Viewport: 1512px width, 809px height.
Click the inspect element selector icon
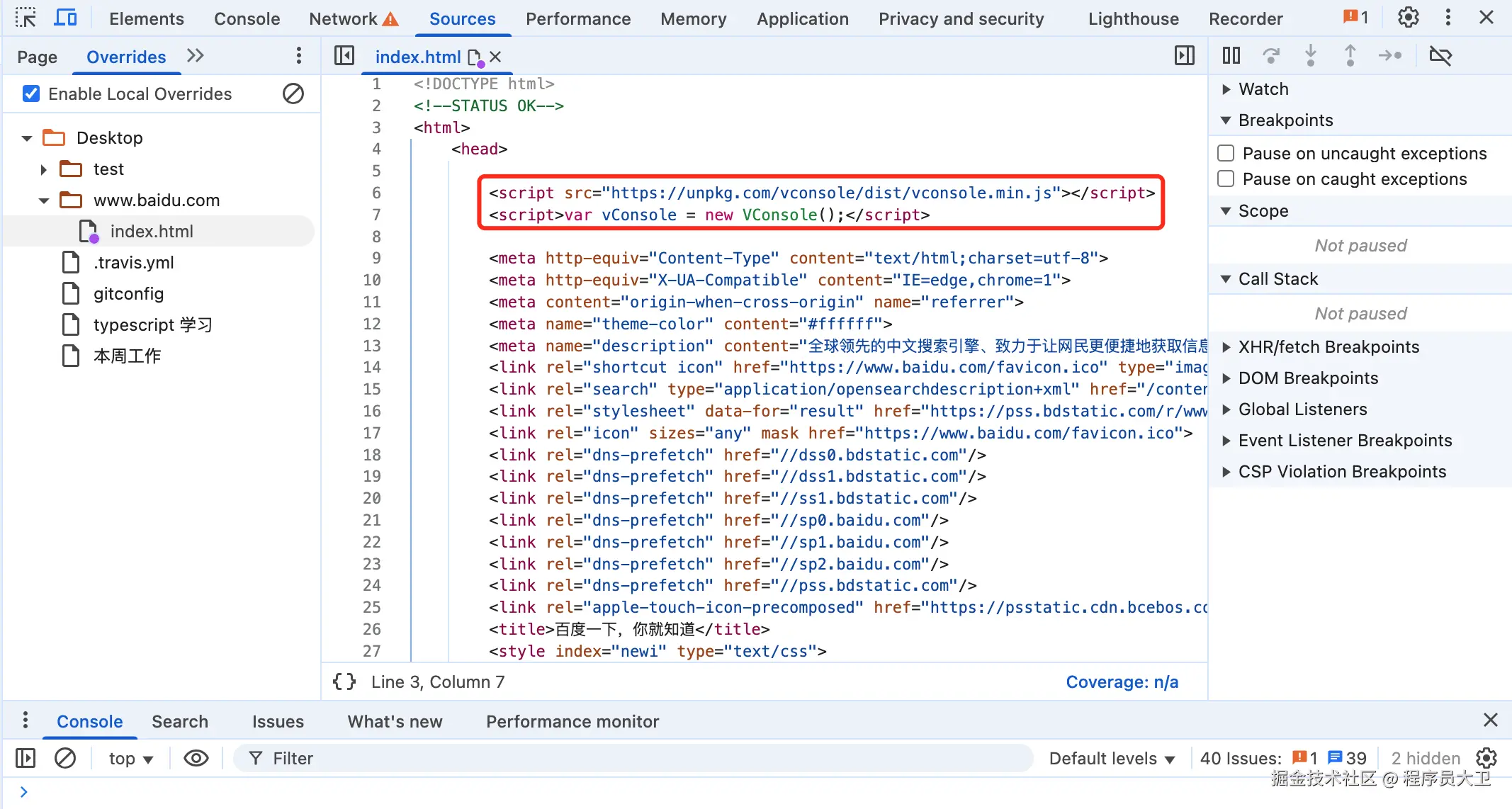pyautogui.click(x=26, y=18)
